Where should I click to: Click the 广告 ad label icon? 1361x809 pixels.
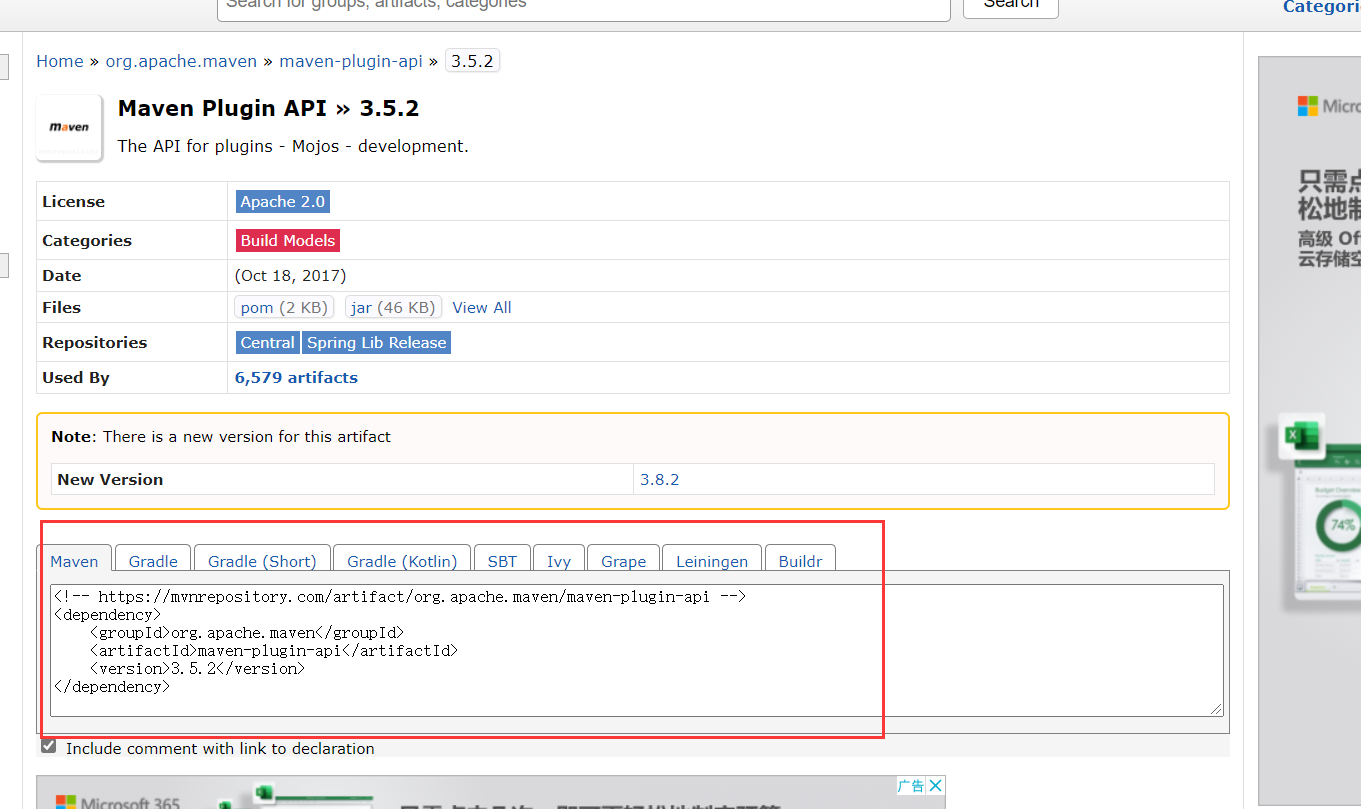(910, 786)
